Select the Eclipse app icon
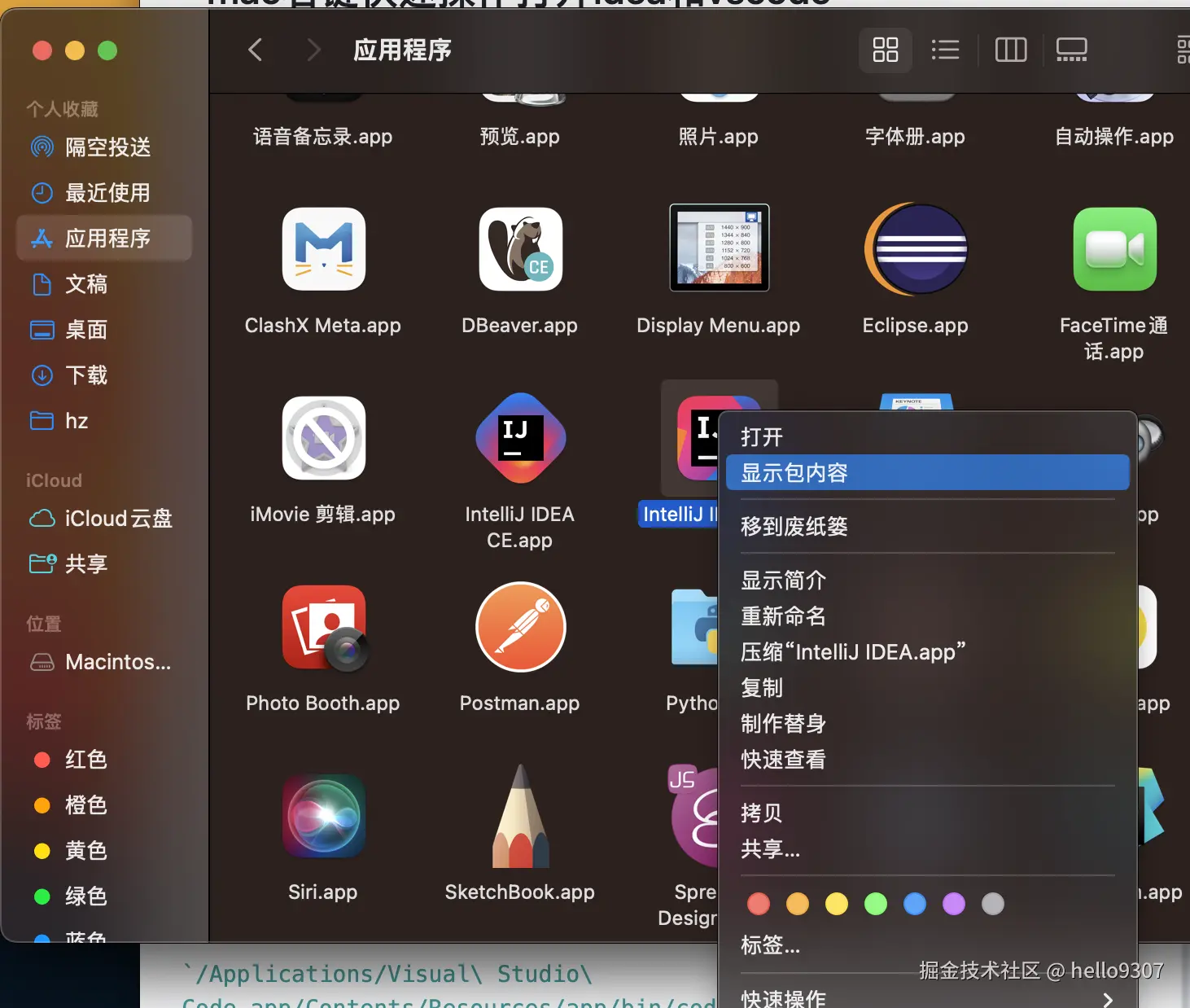The height and width of the screenshot is (1008, 1190). [x=916, y=249]
